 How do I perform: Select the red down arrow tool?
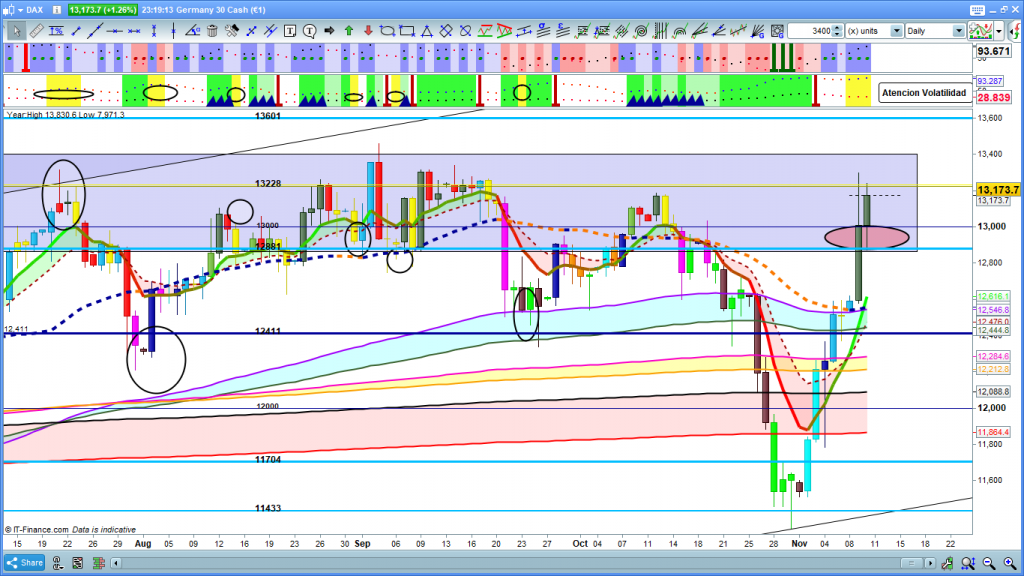[x=367, y=31]
